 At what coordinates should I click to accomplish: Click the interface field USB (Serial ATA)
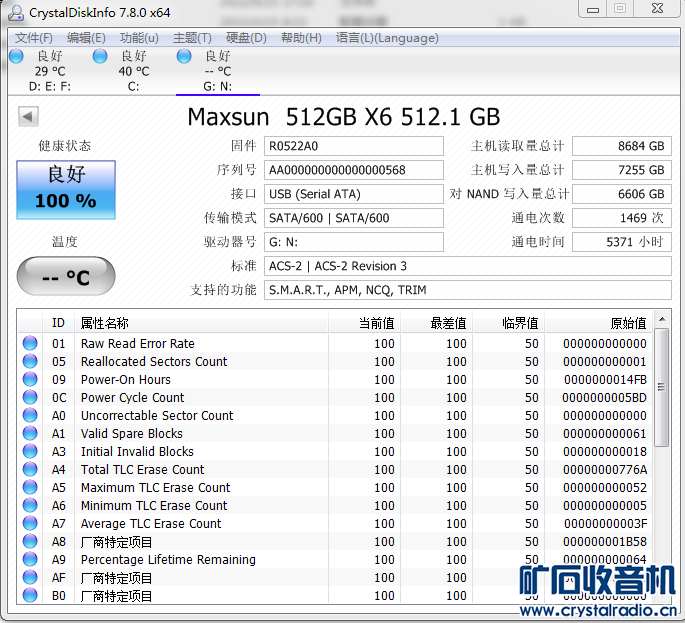coord(353,194)
